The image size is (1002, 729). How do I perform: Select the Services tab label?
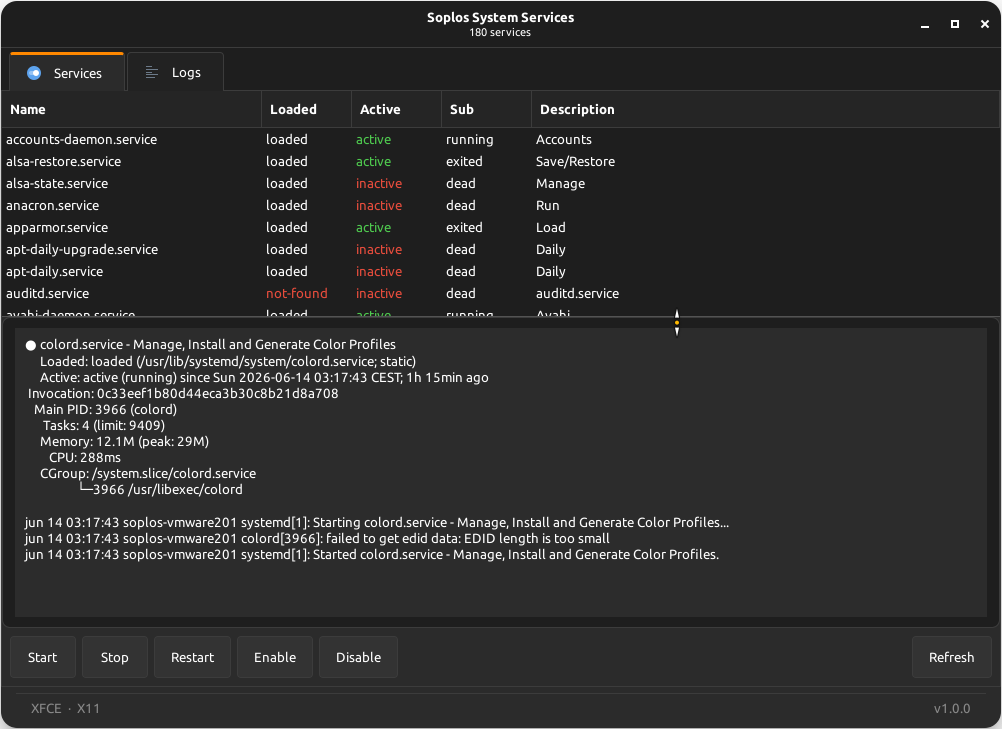click(77, 73)
